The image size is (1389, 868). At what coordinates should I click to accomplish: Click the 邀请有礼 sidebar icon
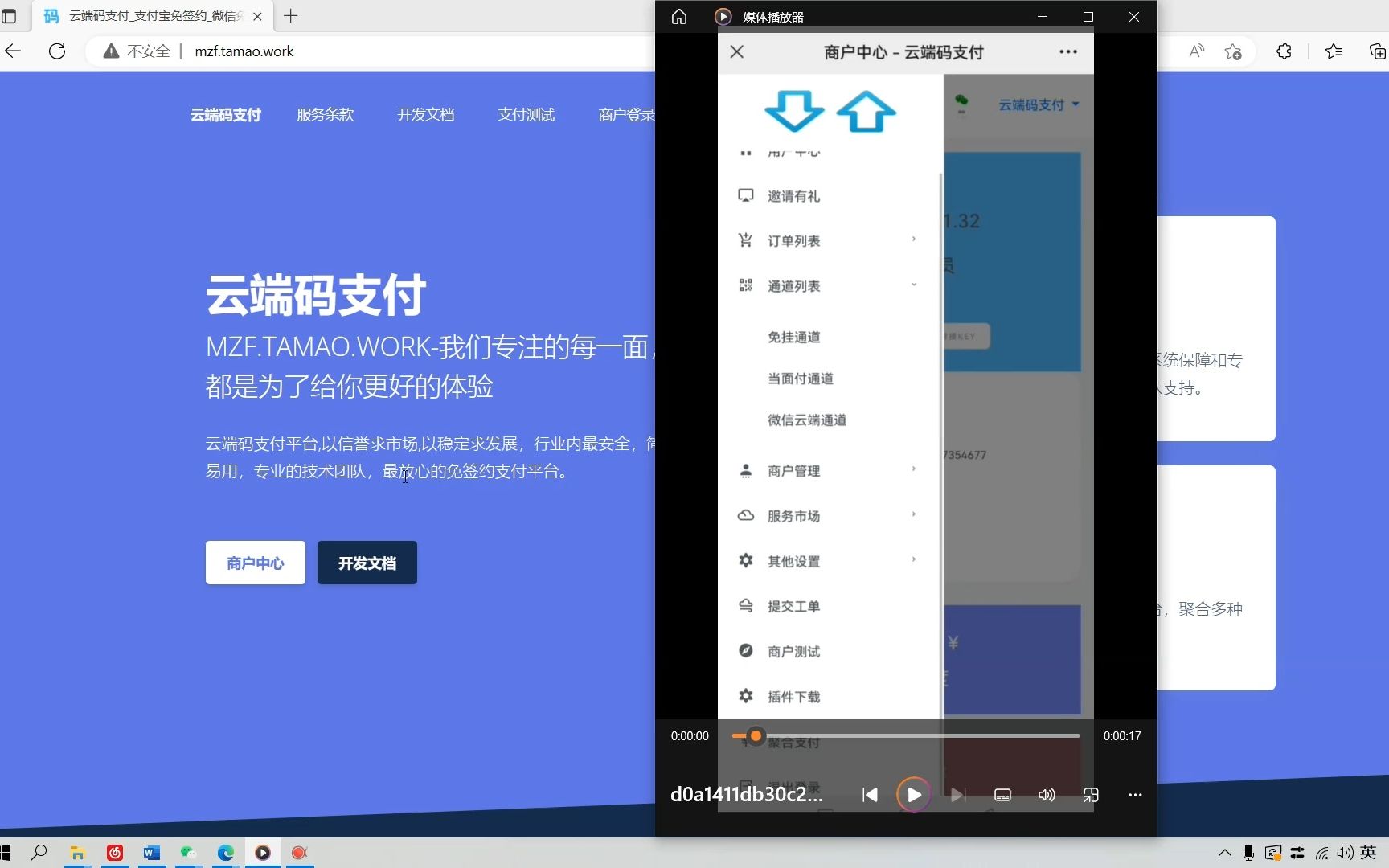[x=746, y=195]
